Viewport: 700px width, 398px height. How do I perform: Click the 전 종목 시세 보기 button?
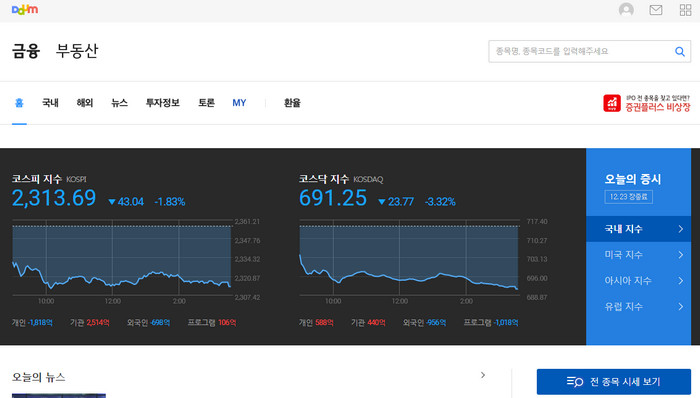pyautogui.click(x=614, y=381)
